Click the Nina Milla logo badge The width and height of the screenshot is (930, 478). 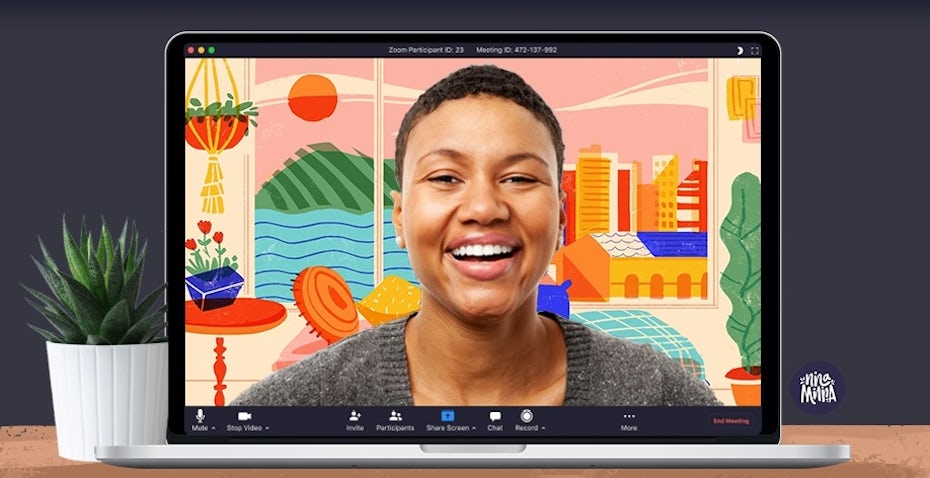point(817,388)
